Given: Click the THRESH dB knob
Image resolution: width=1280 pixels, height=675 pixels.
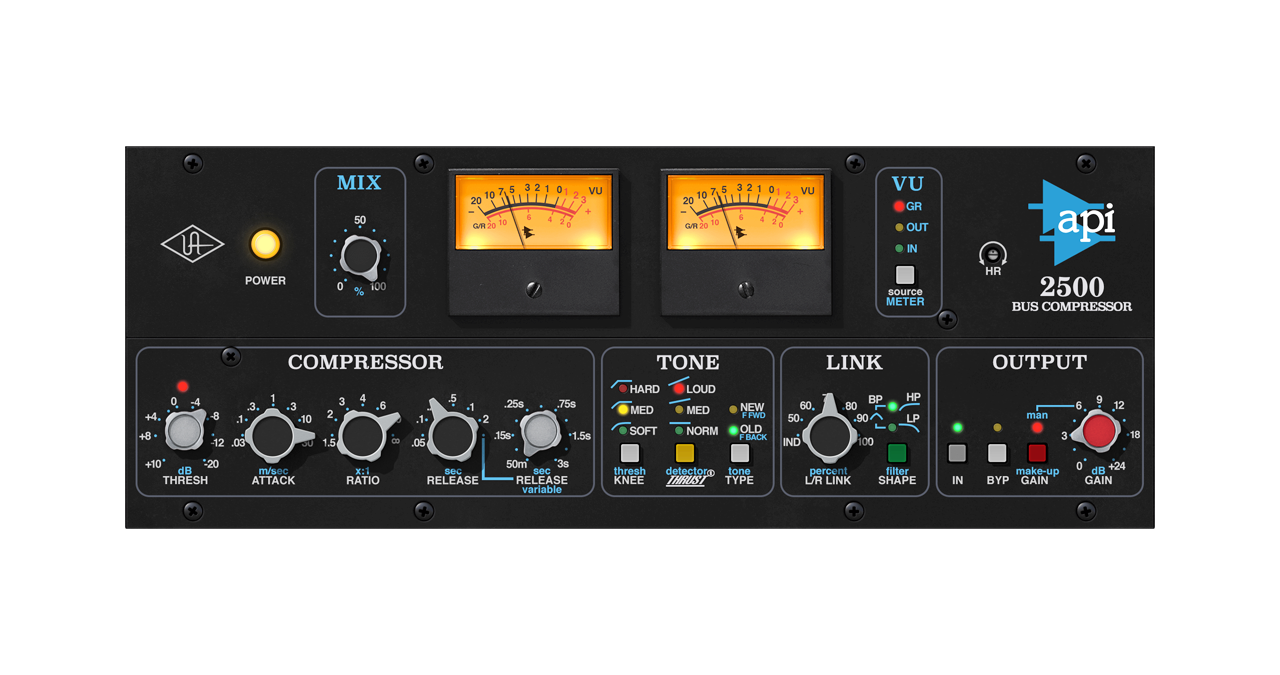Looking at the screenshot, I should pyautogui.click(x=184, y=432).
